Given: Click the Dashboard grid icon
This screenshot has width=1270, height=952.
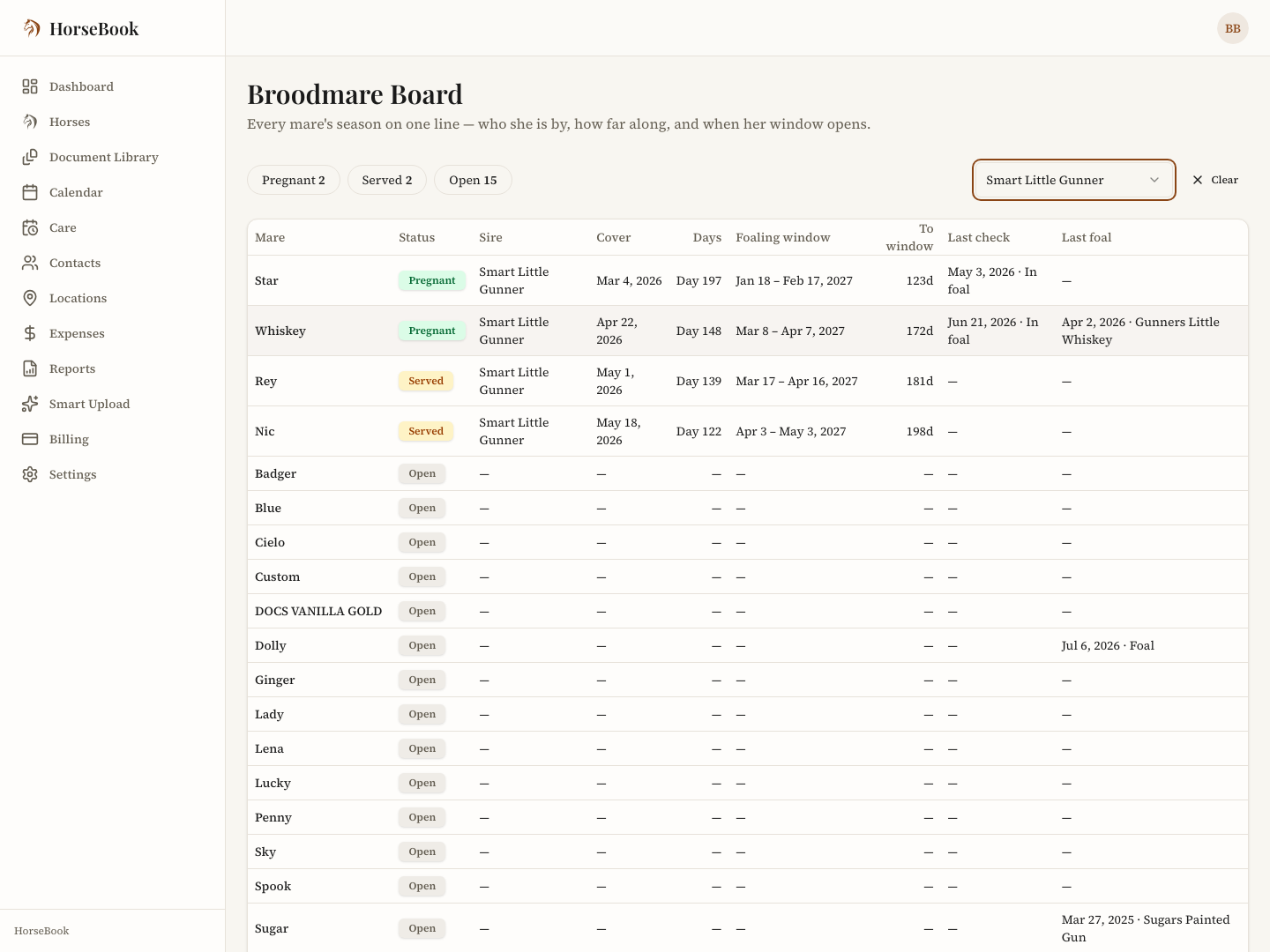Looking at the screenshot, I should 30,86.
